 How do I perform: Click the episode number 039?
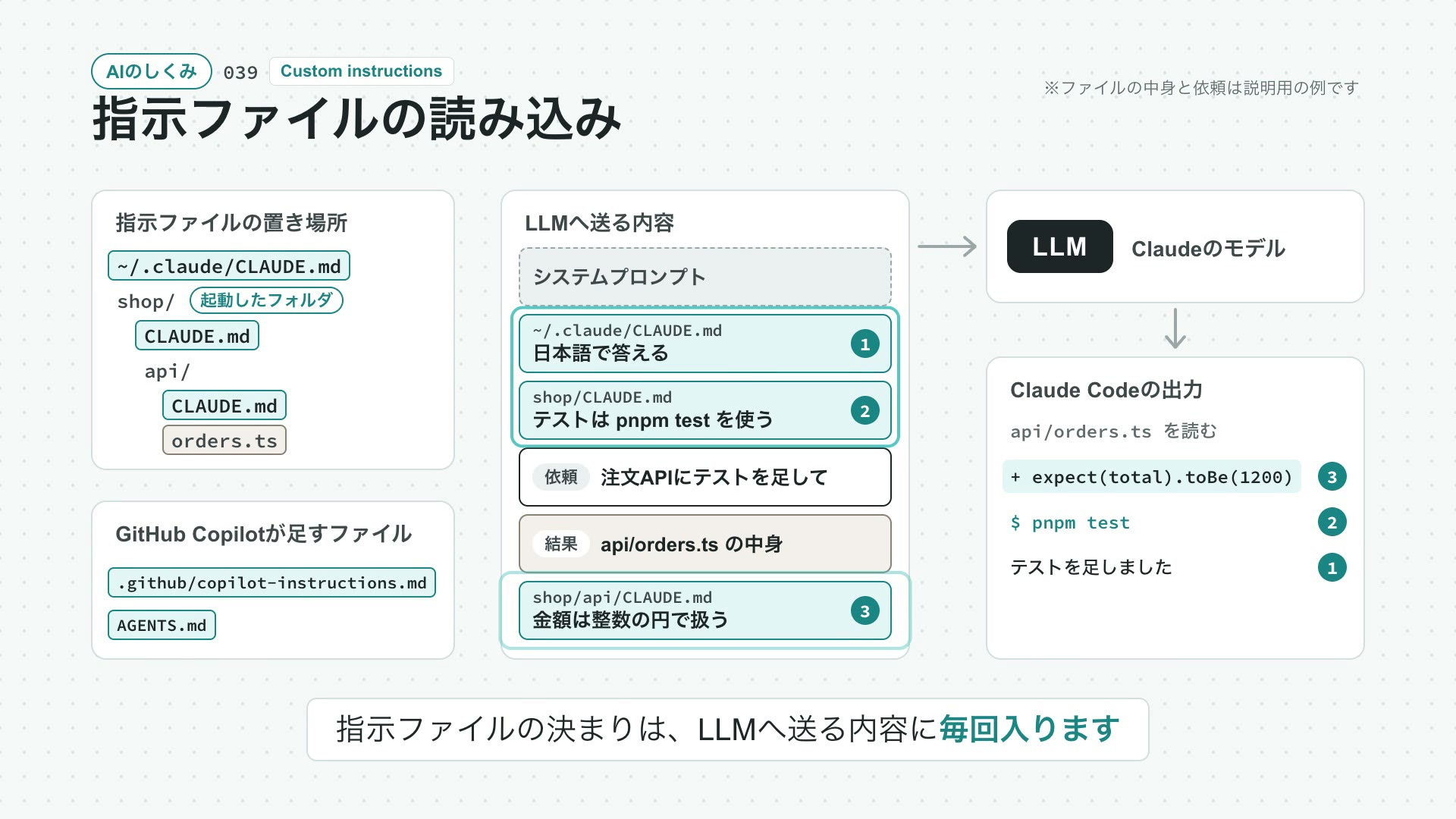(x=240, y=72)
